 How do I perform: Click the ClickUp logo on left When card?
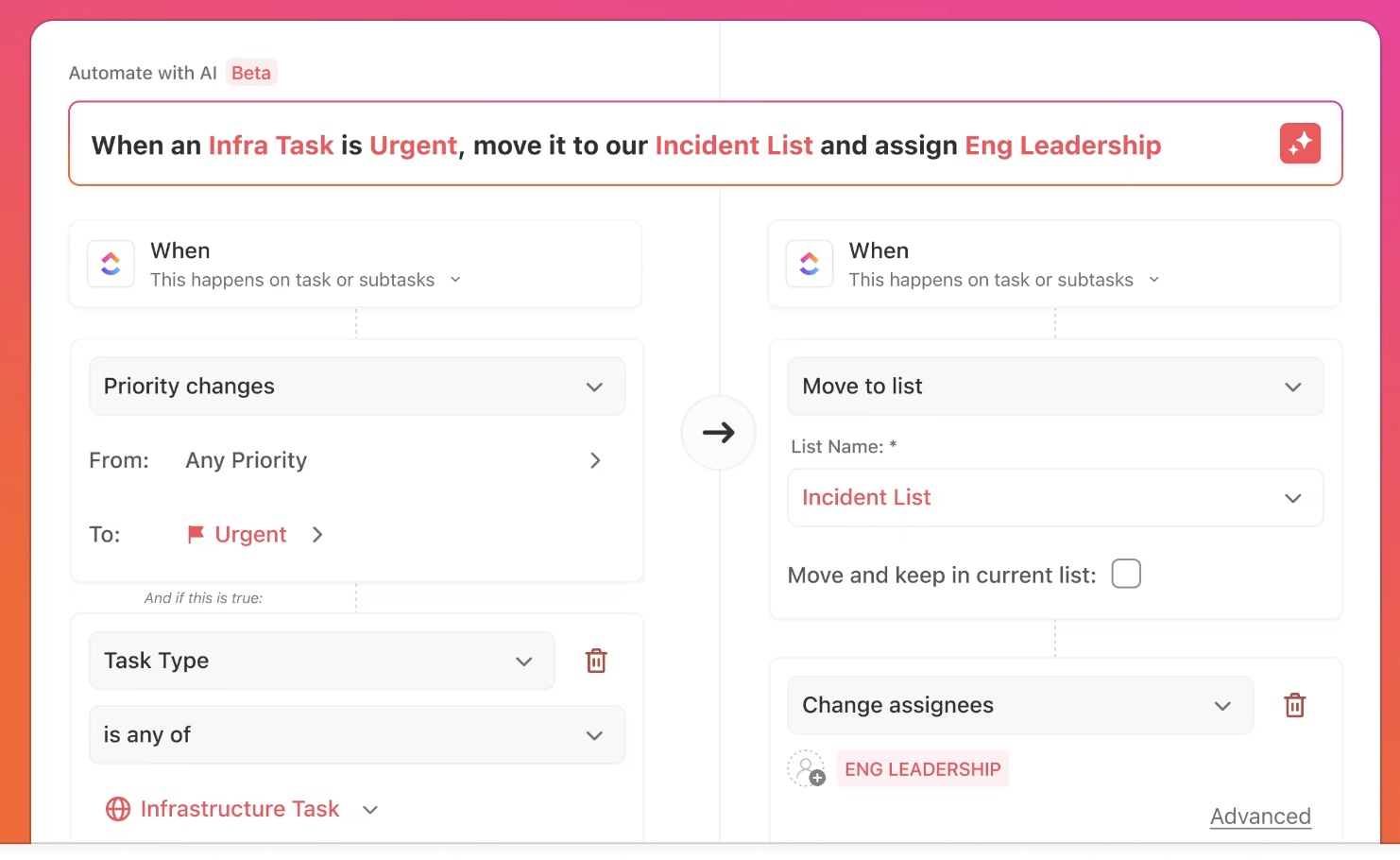111,264
